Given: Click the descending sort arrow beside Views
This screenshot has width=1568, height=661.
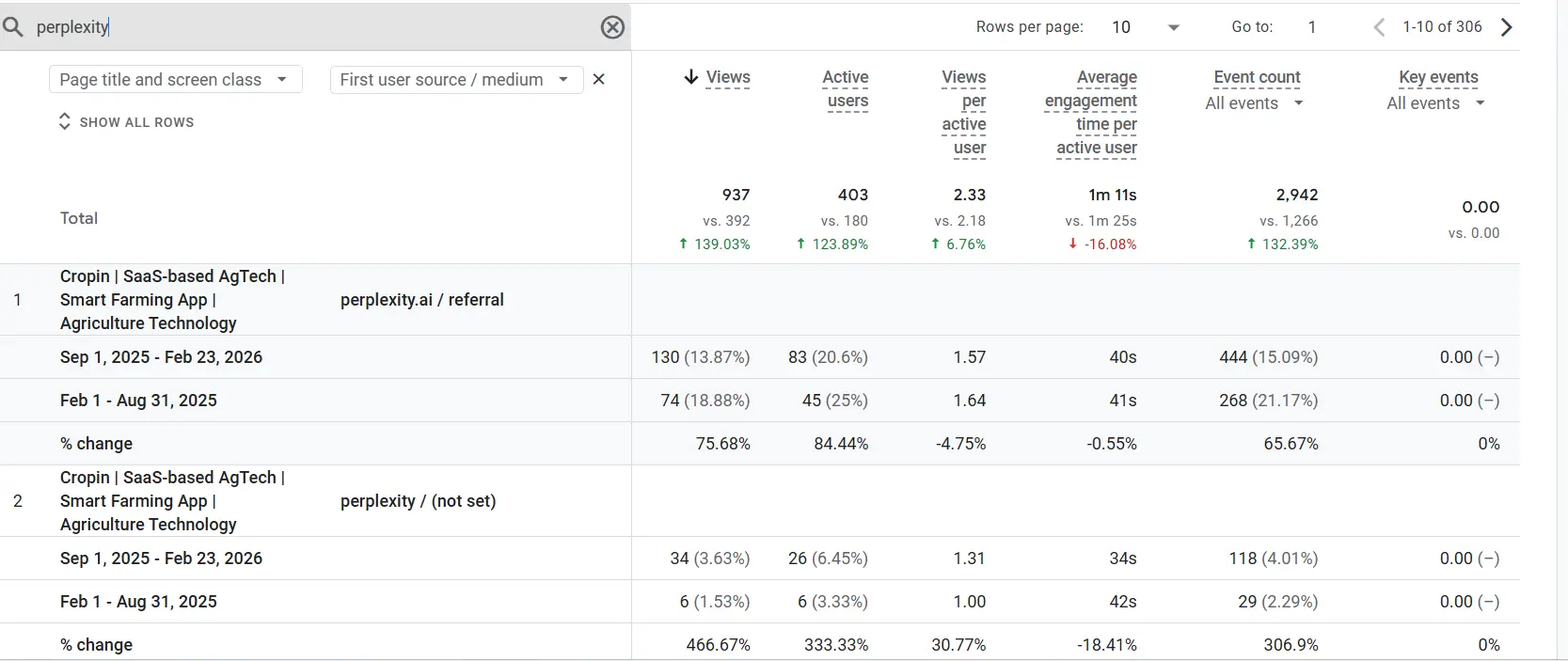Looking at the screenshot, I should pyautogui.click(x=691, y=77).
